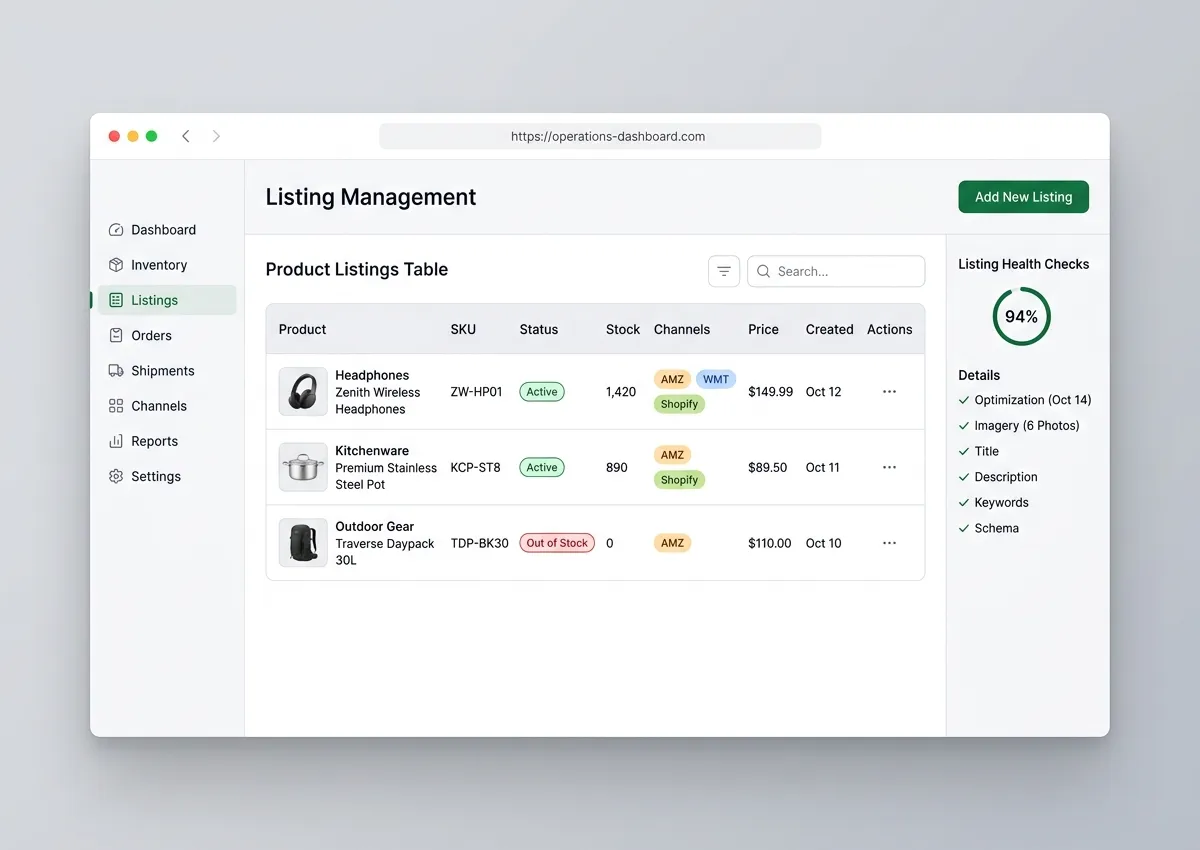1200x850 pixels.
Task: Click Optimization (Oct 14) detail
Action: (x=1033, y=400)
